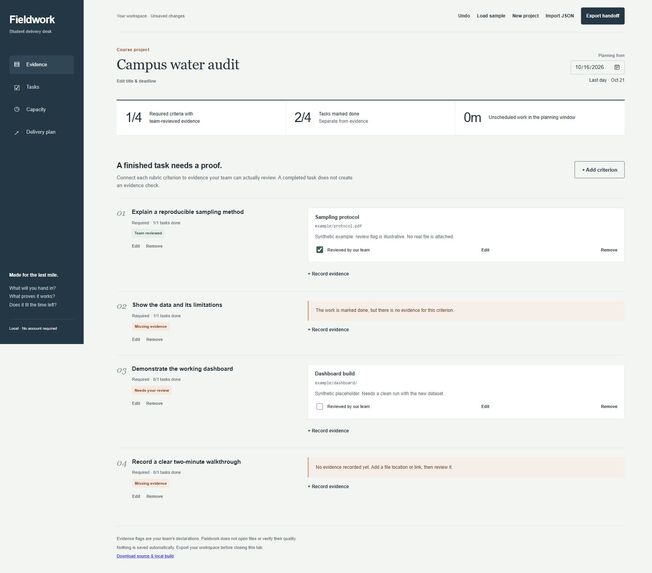Click the Delivery plan arrow icon
Image resolution: width=652 pixels, height=573 pixels.
pyautogui.click(x=17, y=132)
